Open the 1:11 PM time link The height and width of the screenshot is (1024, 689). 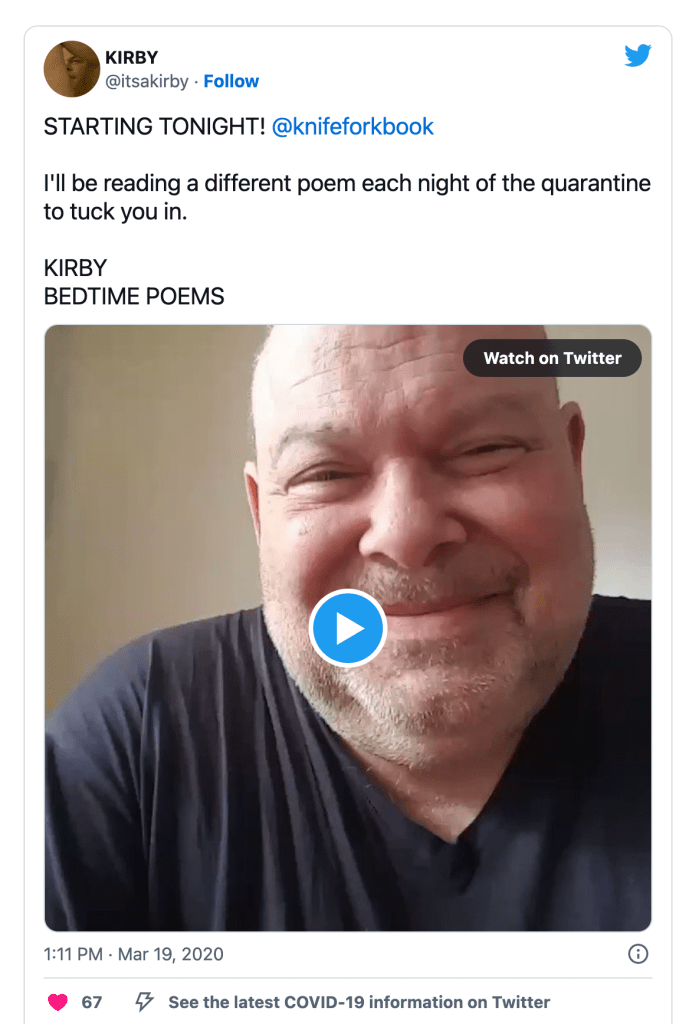(x=73, y=954)
